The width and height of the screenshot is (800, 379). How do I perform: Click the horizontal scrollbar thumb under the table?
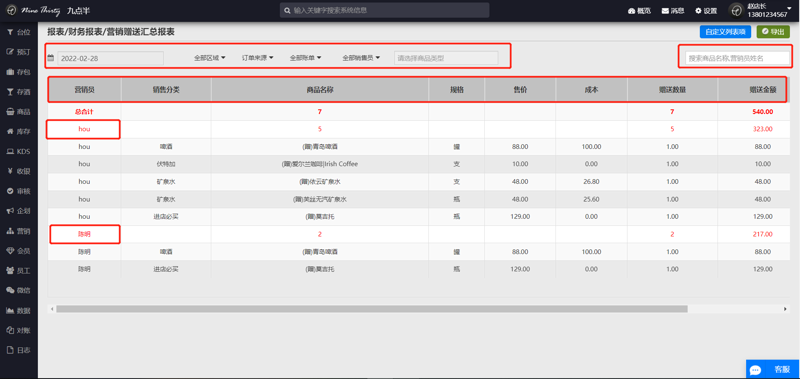click(x=372, y=309)
